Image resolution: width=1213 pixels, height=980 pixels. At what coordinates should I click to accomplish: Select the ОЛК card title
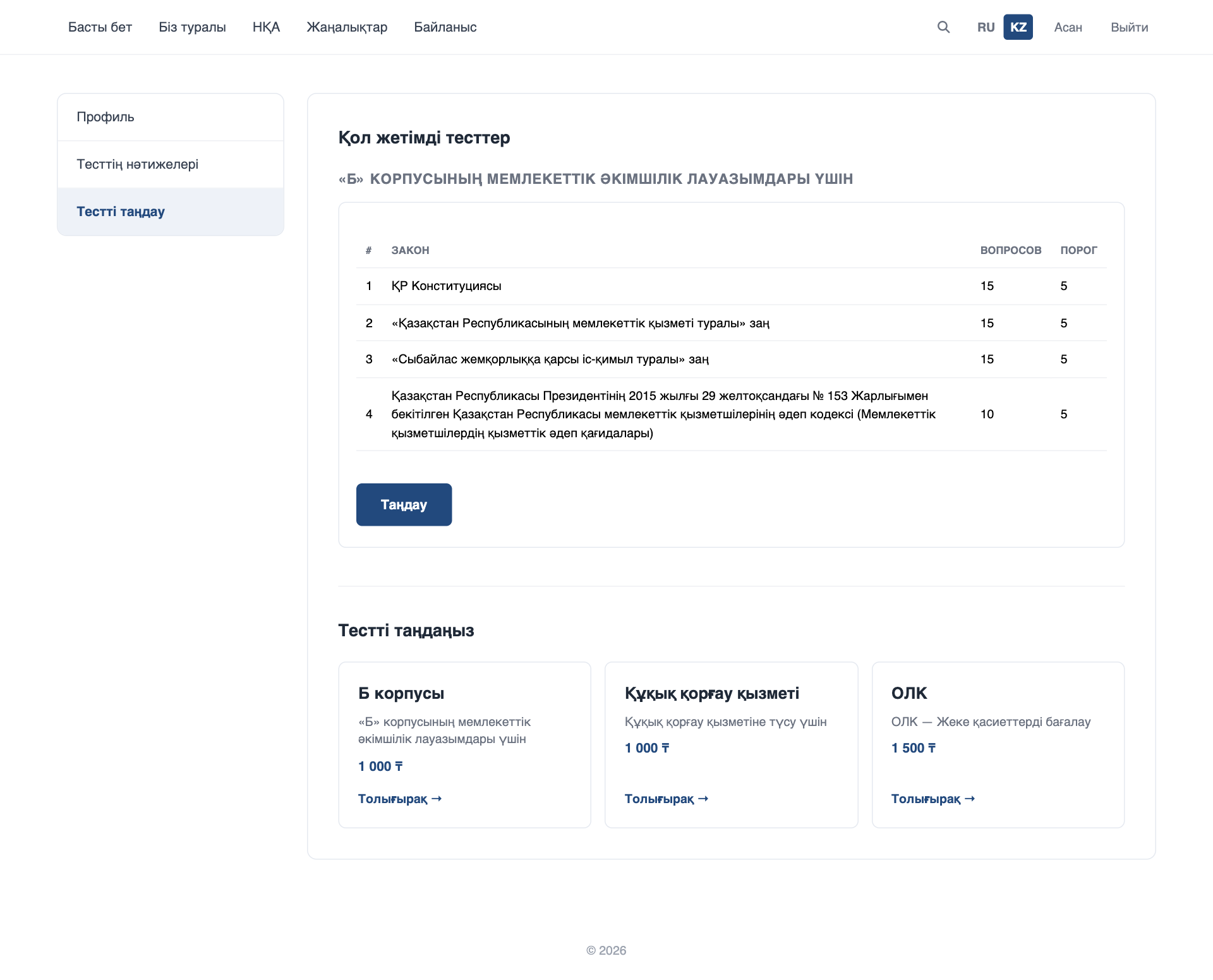tap(908, 693)
